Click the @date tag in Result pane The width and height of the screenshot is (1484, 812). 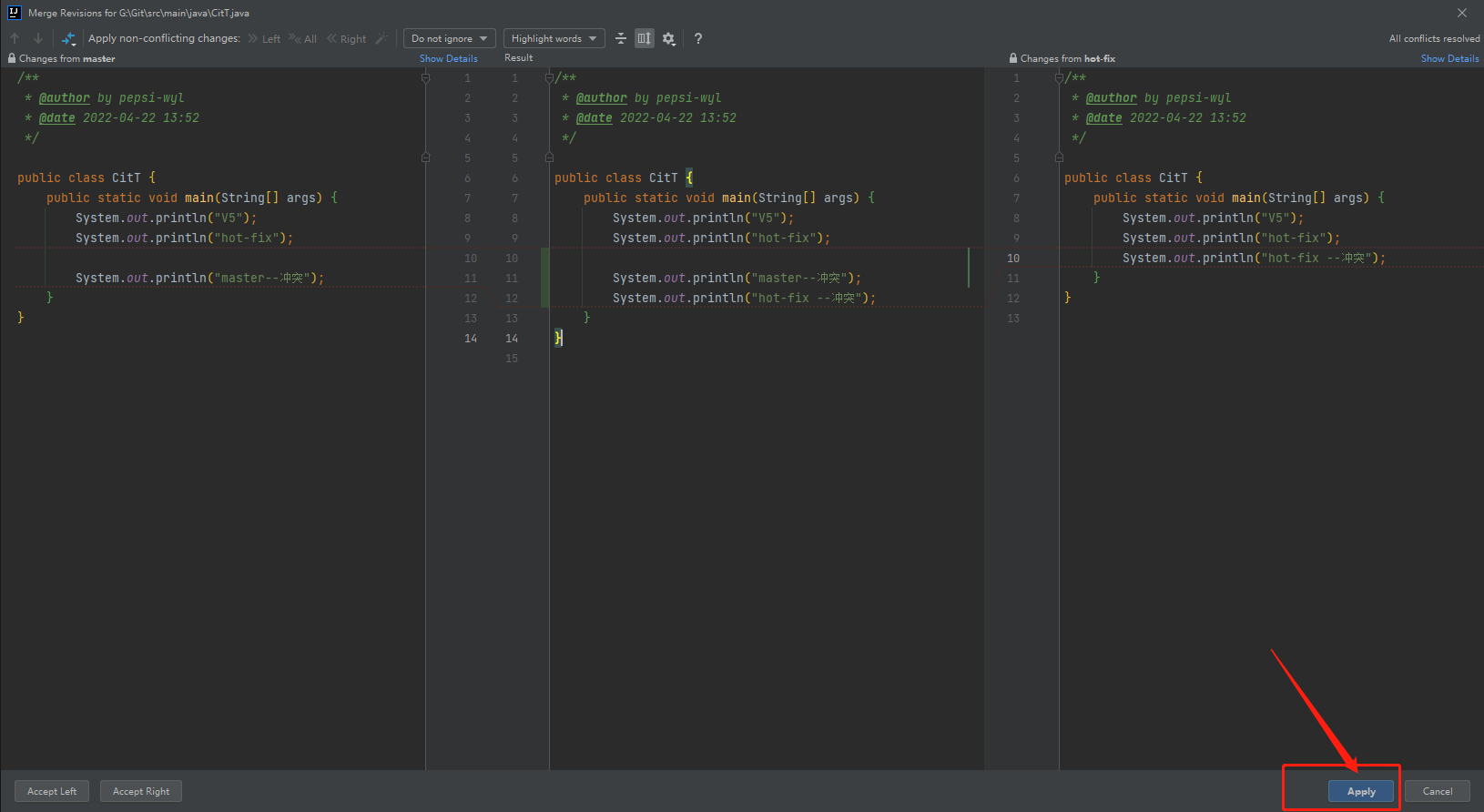pos(595,117)
